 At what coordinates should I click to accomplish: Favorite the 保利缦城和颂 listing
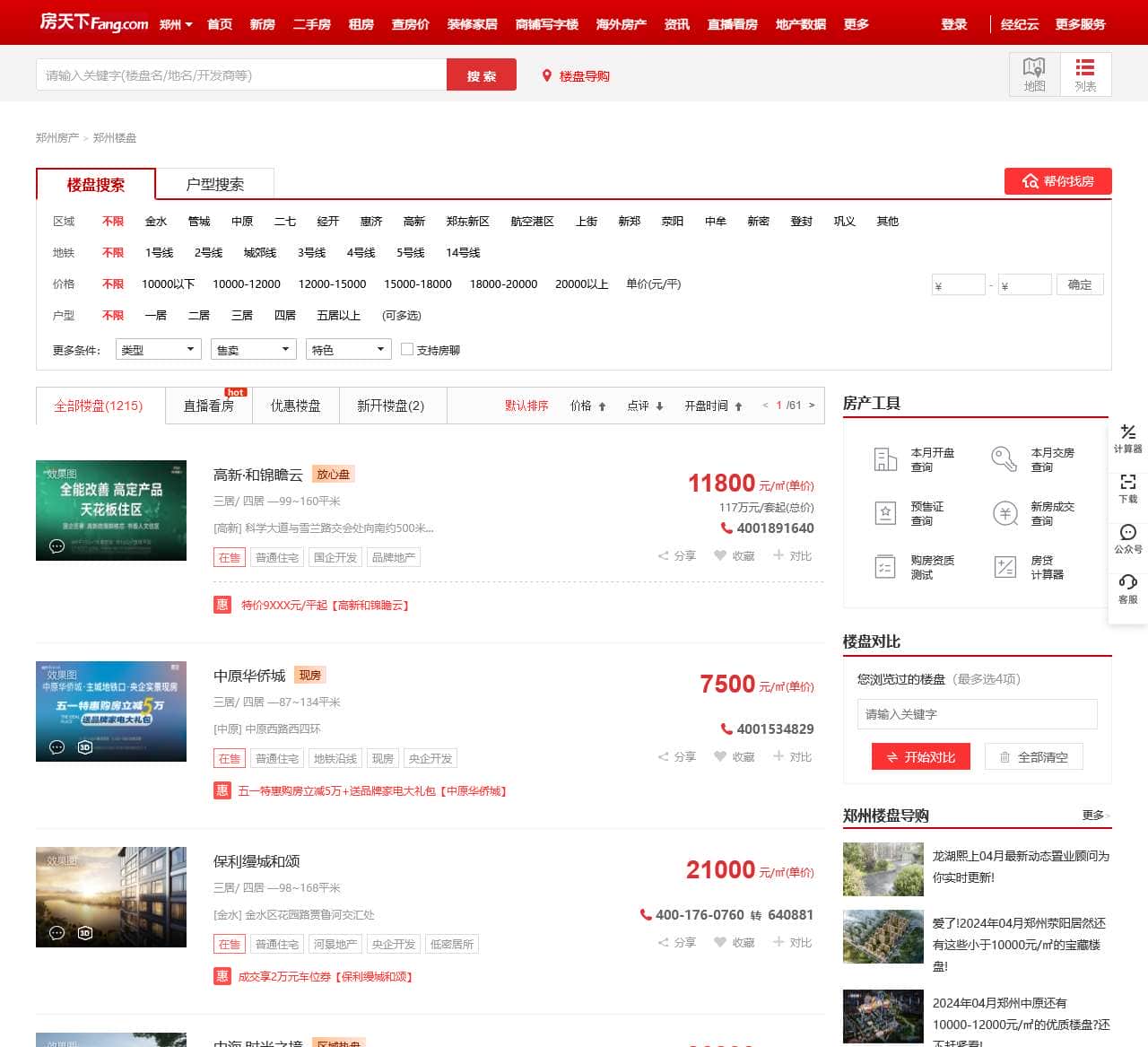pos(734,943)
